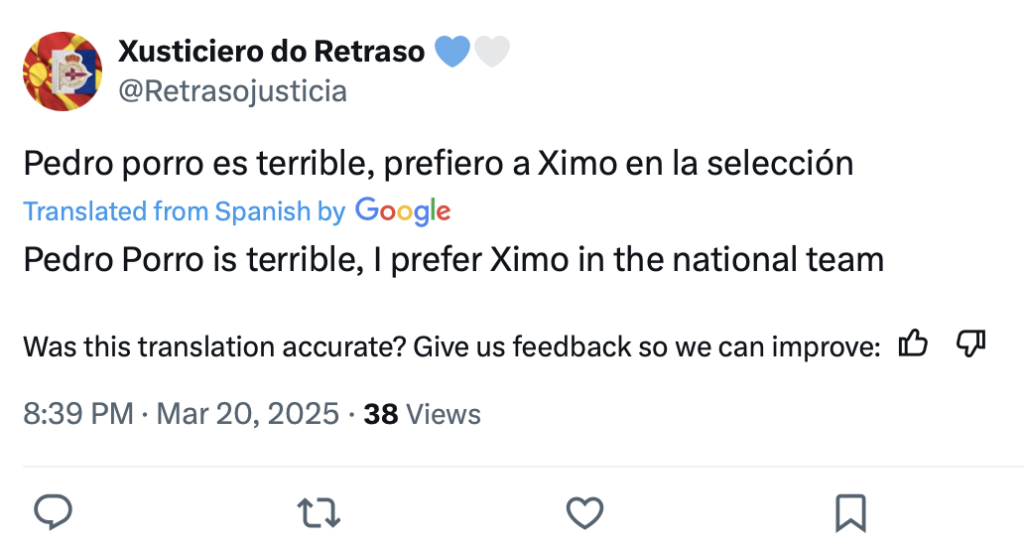Click the word Views after the count
The height and width of the screenshot is (550, 1024).
(443, 414)
